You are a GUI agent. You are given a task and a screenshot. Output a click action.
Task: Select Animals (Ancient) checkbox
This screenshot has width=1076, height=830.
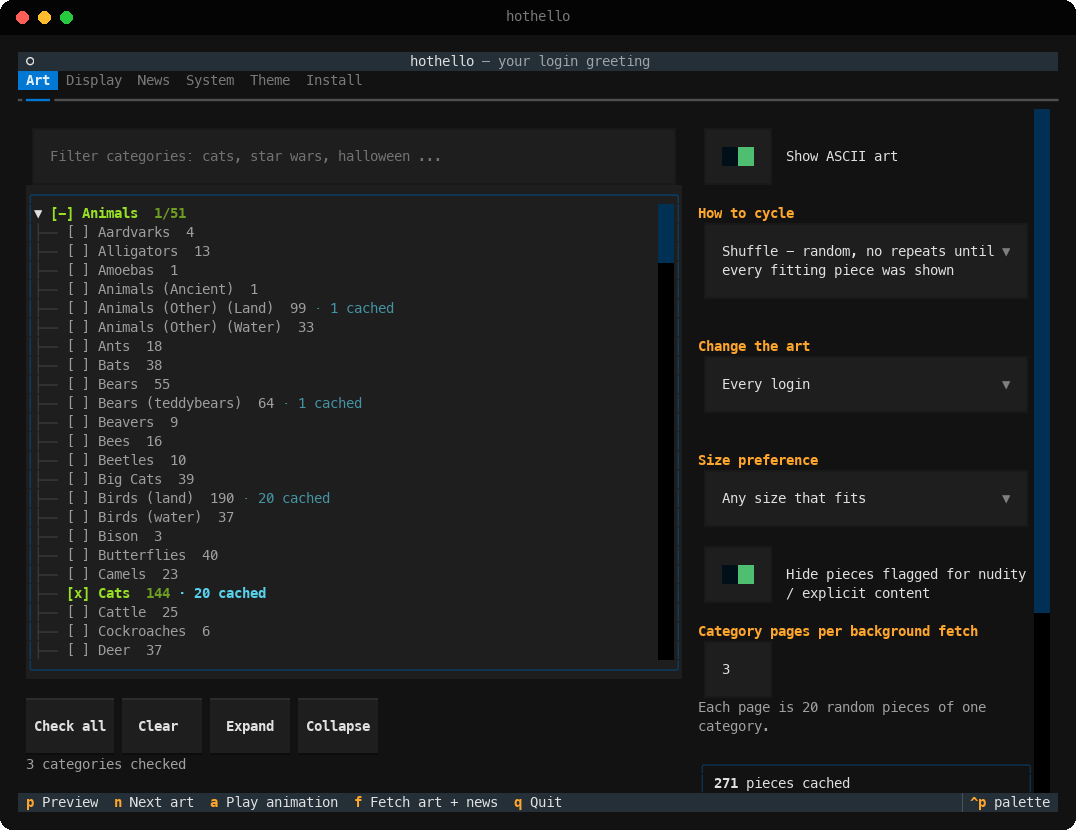pyautogui.click(x=78, y=289)
